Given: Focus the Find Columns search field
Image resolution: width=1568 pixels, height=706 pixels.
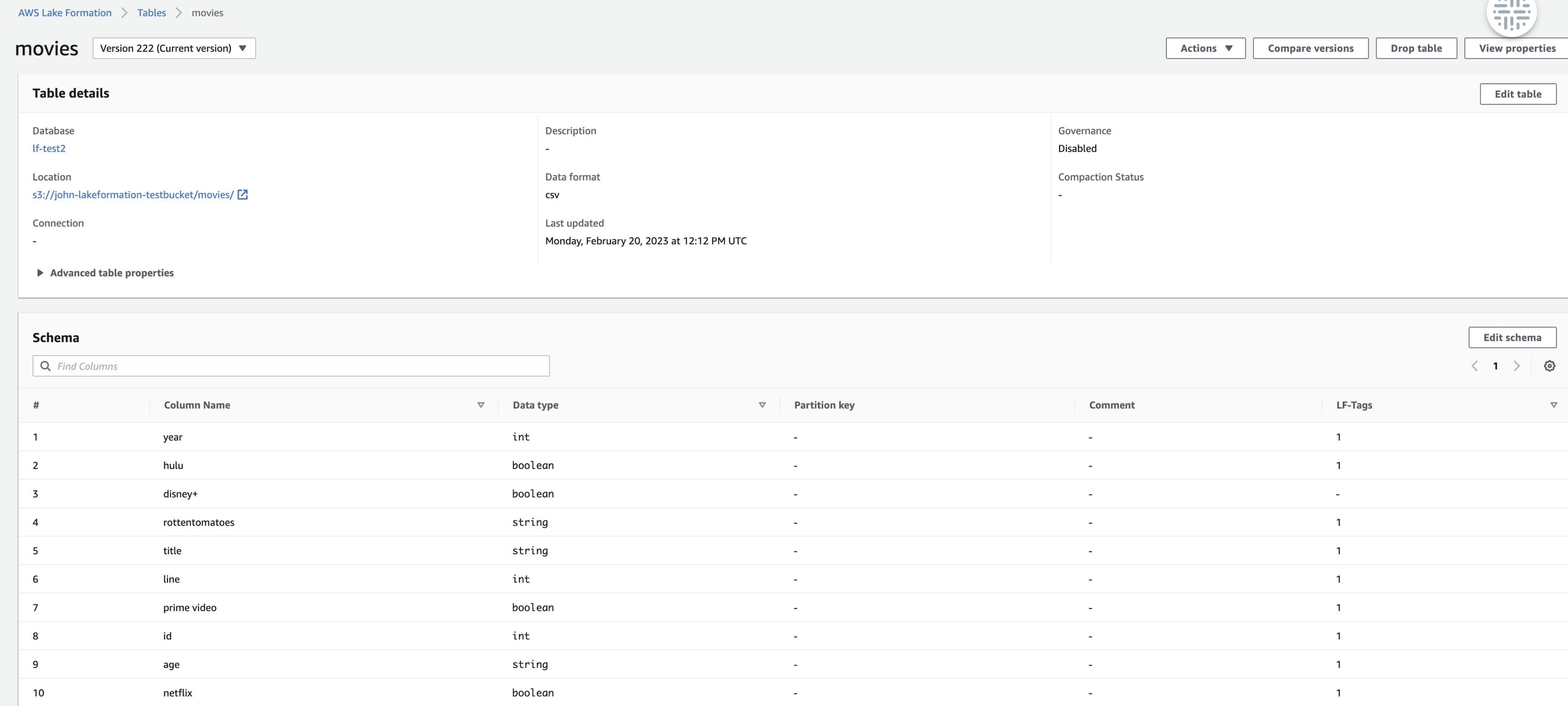Looking at the screenshot, I should [291, 366].
